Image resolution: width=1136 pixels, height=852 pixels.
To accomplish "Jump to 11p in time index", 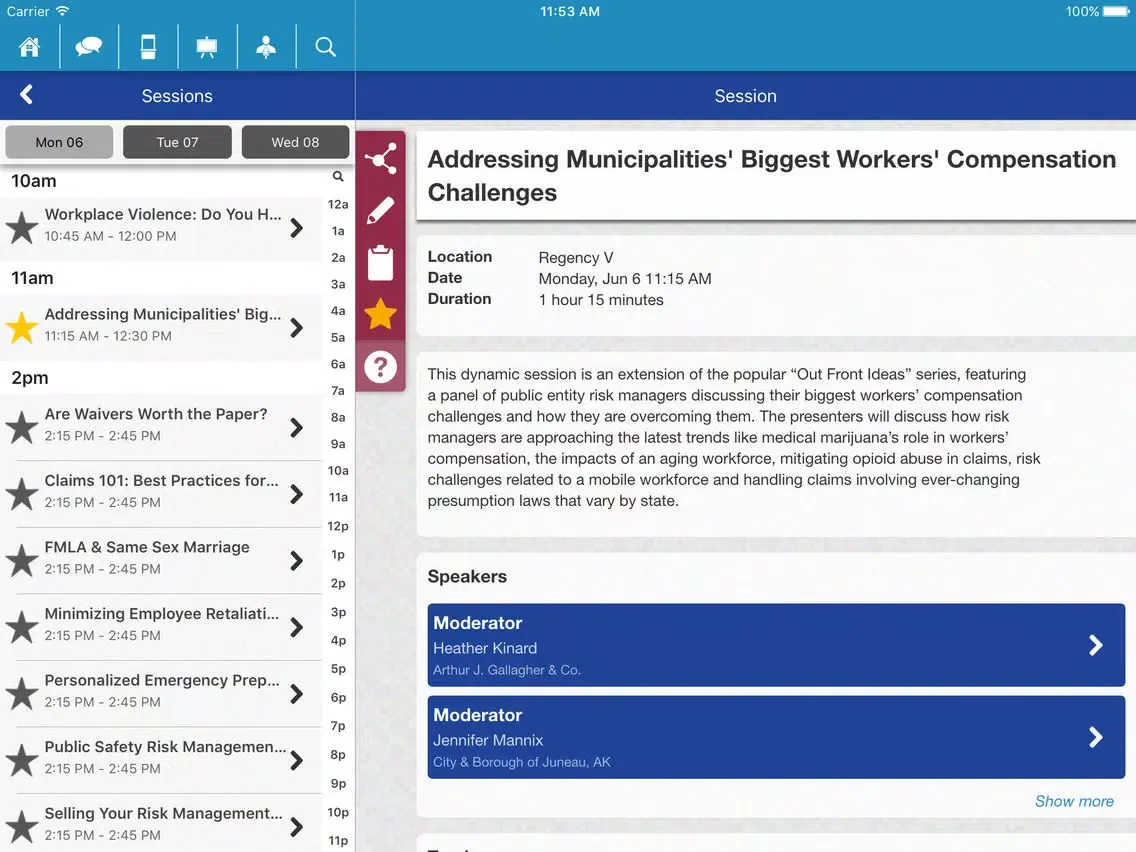I will 338,840.
